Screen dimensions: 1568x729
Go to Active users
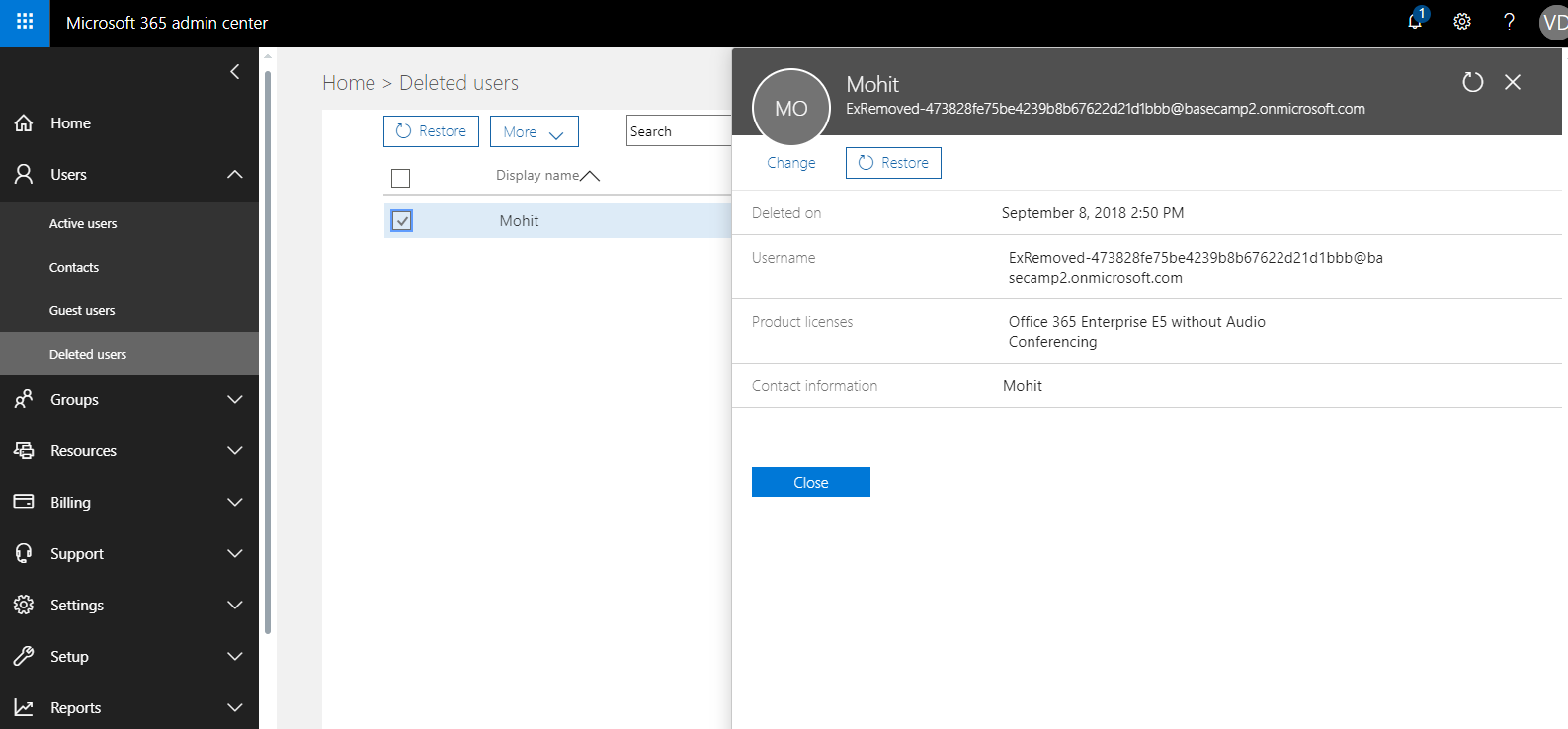coord(83,224)
